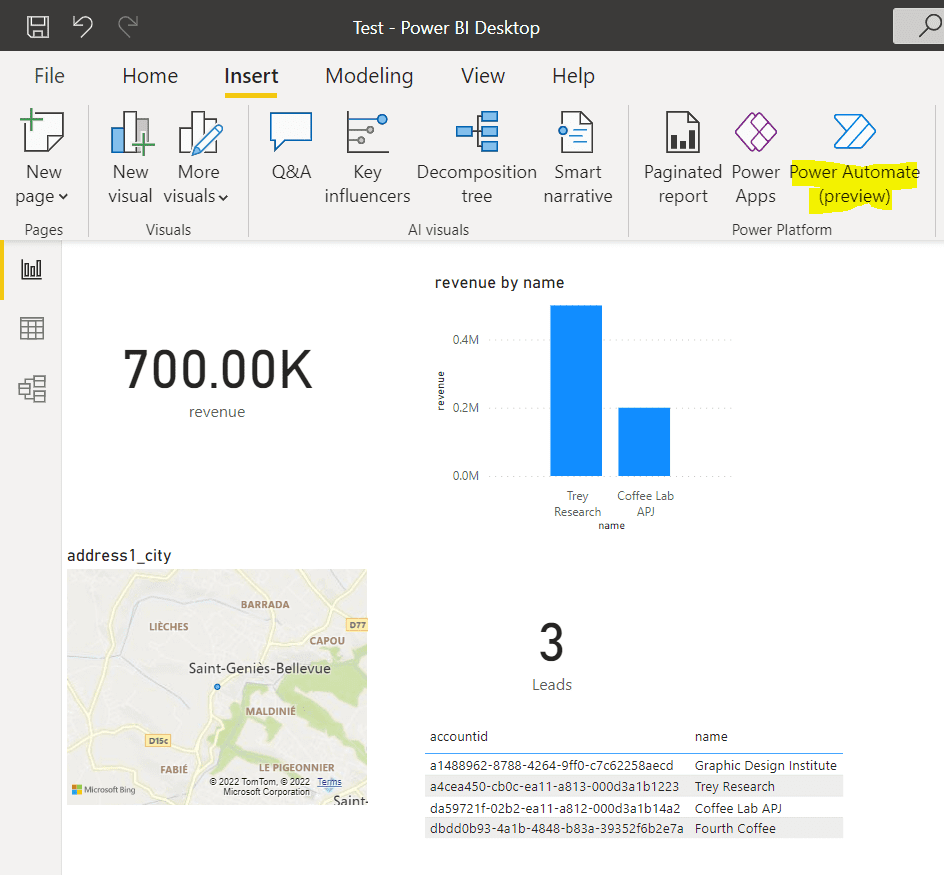Insert a Paginated report visual
Screen dimensions: 944x875
683,158
